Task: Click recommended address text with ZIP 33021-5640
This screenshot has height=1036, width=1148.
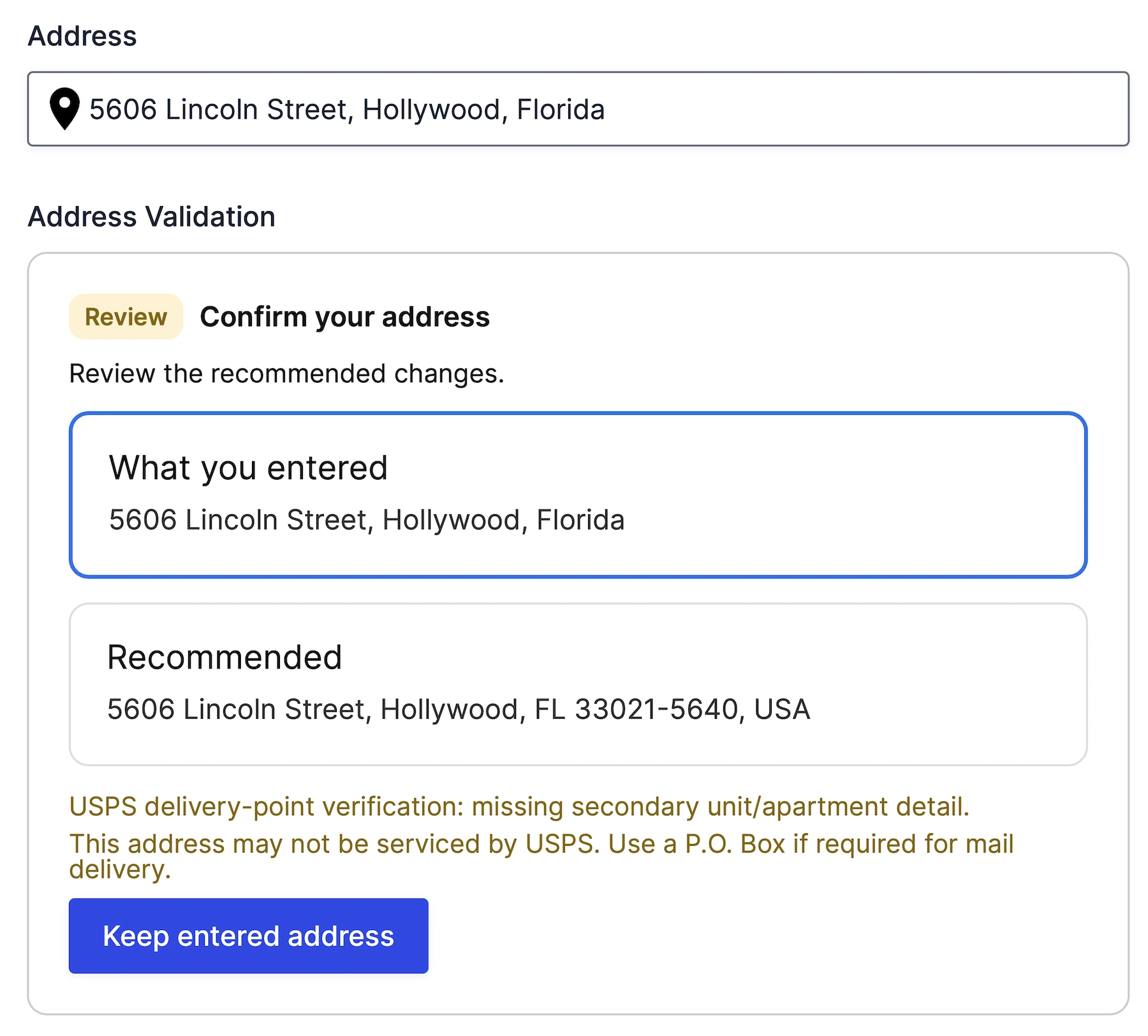Action: [459, 709]
